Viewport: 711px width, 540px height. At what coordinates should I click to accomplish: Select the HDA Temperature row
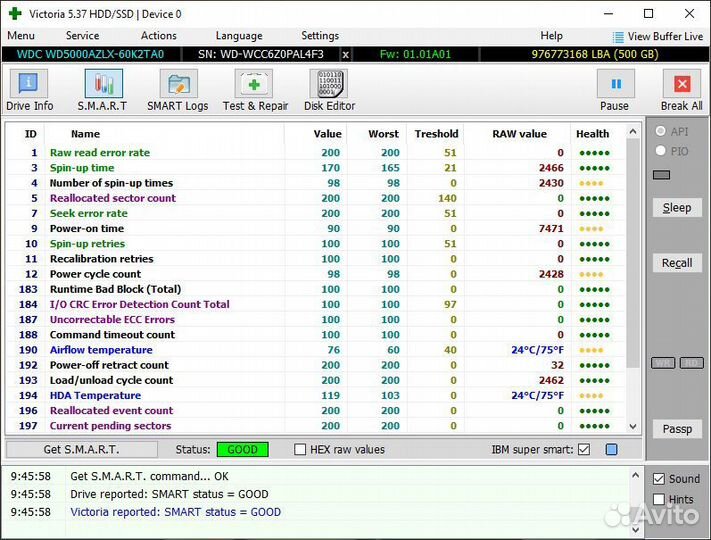point(316,395)
